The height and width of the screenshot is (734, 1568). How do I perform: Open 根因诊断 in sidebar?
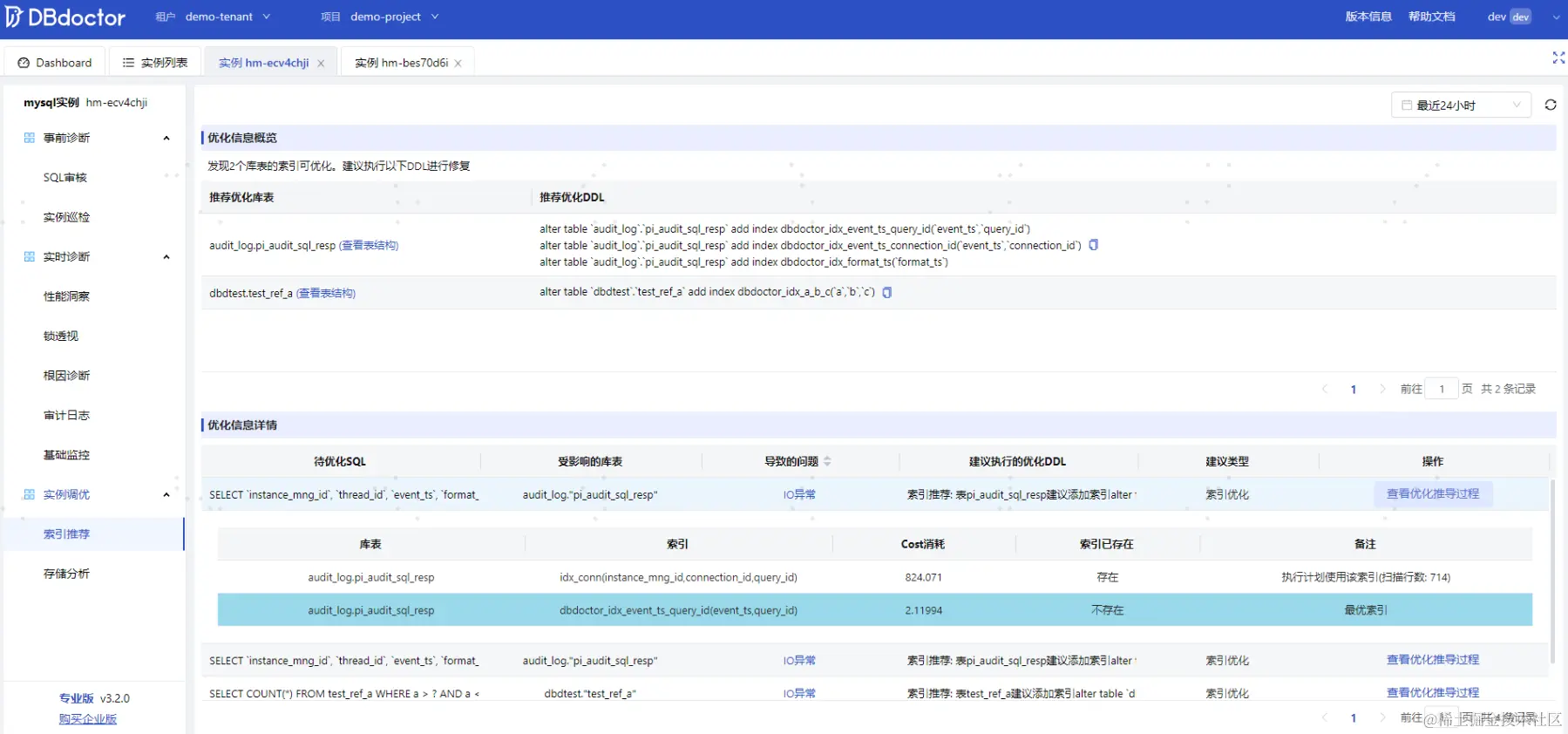coord(66,376)
